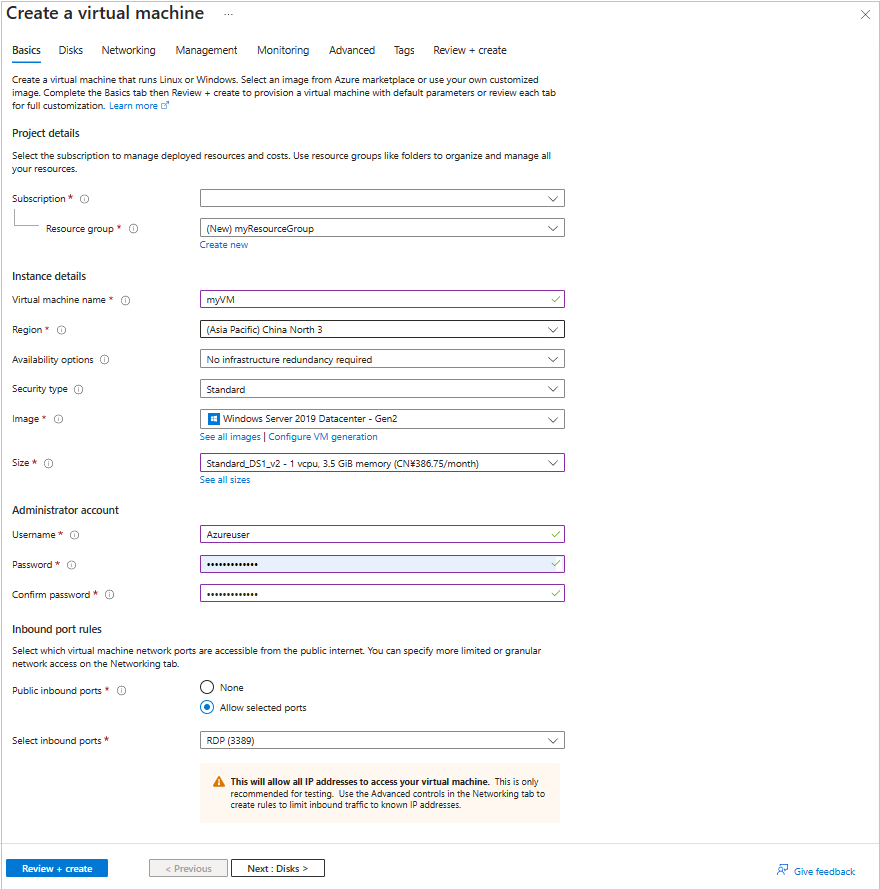Click the Review + create button
Screen dimensions: 880x889
pyautogui.click(x=57, y=868)
